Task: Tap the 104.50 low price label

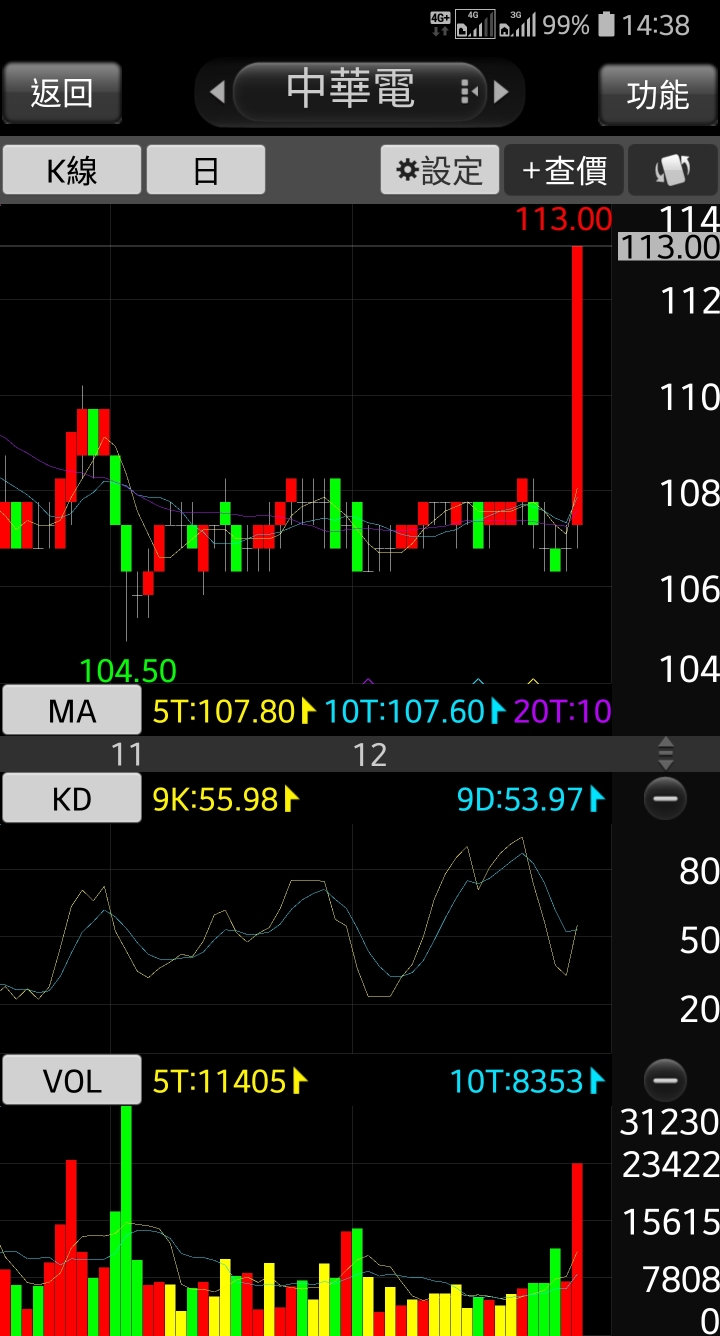Action: (x=128, y=670)
